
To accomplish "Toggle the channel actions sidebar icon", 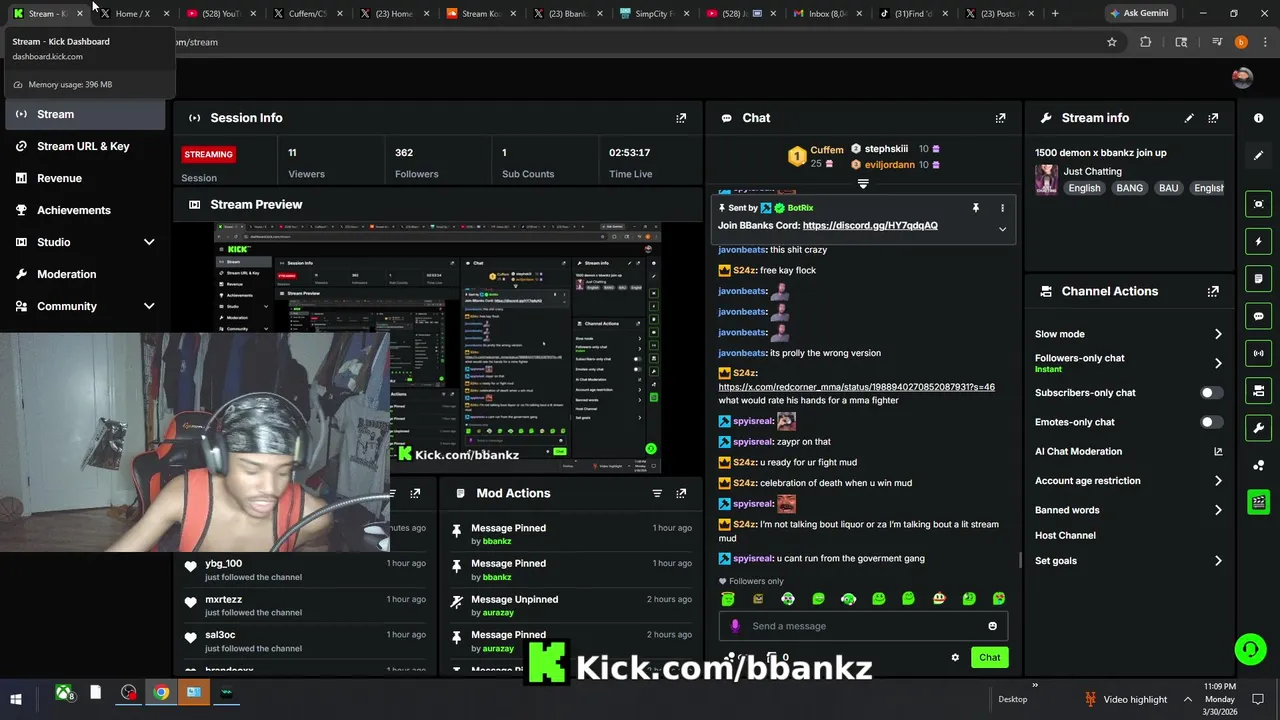I will [1258, 390].
